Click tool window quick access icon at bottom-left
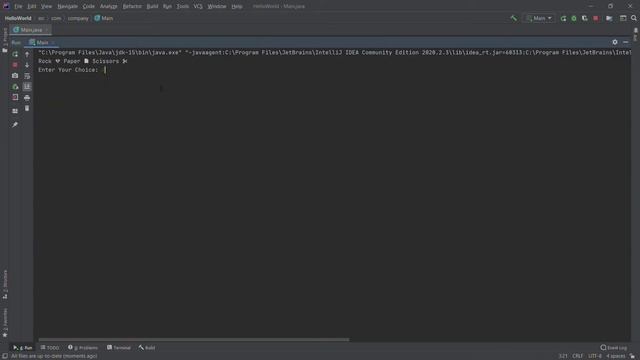Viewport: 640px width, 360px height. (x=4, y=356)
